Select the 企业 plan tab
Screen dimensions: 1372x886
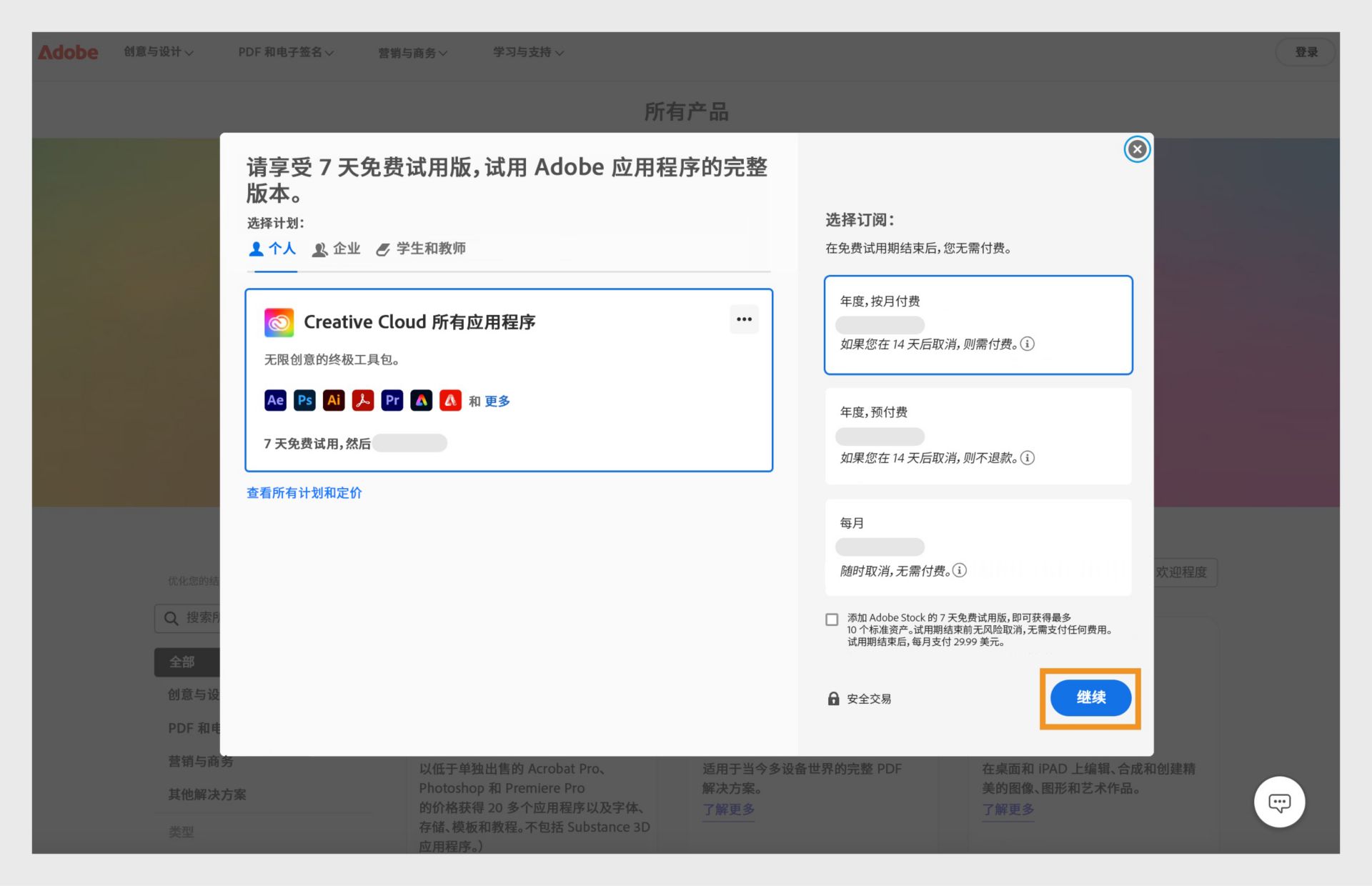[336, 249]
